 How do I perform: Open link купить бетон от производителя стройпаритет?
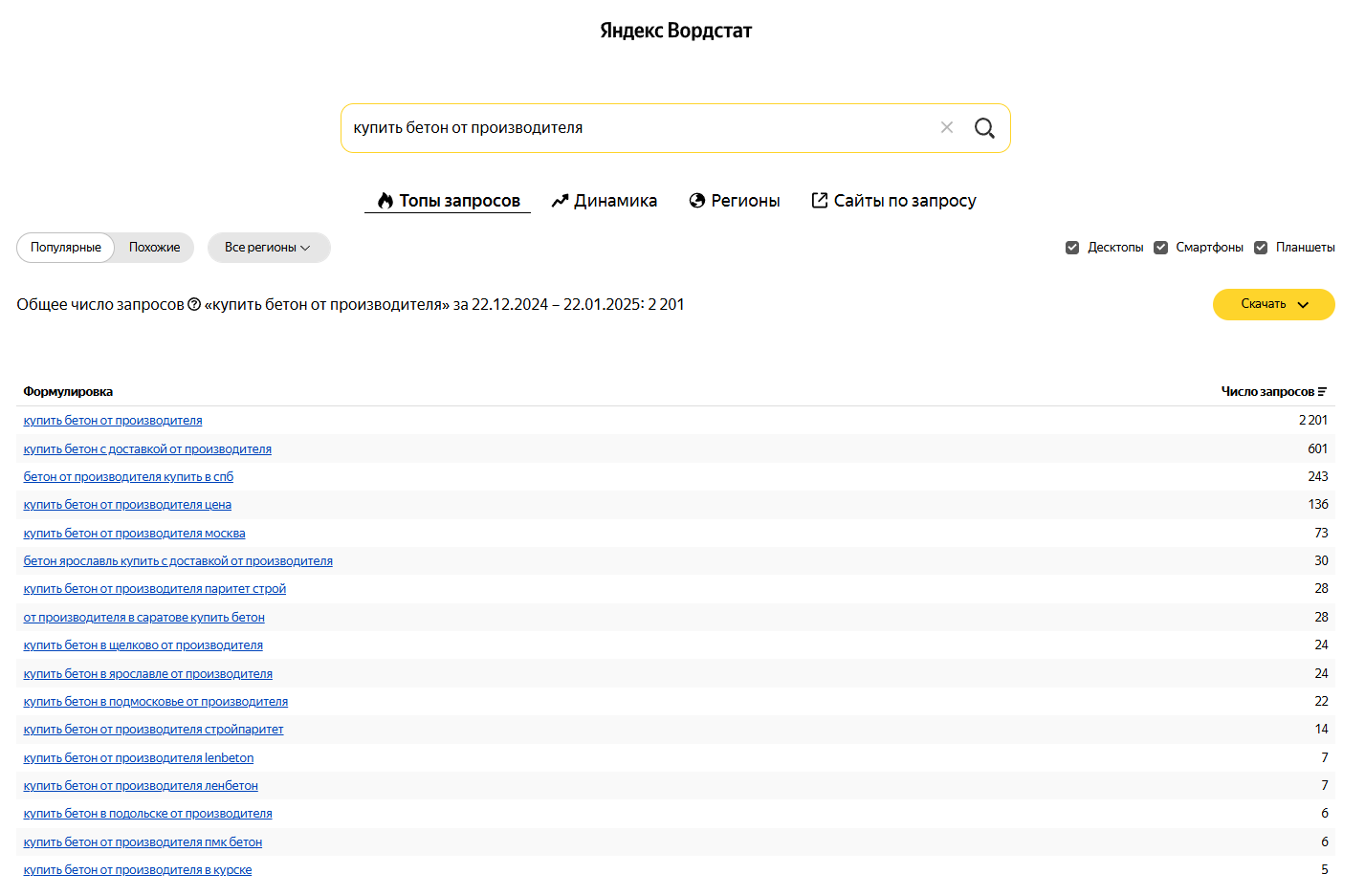(153, 730)
